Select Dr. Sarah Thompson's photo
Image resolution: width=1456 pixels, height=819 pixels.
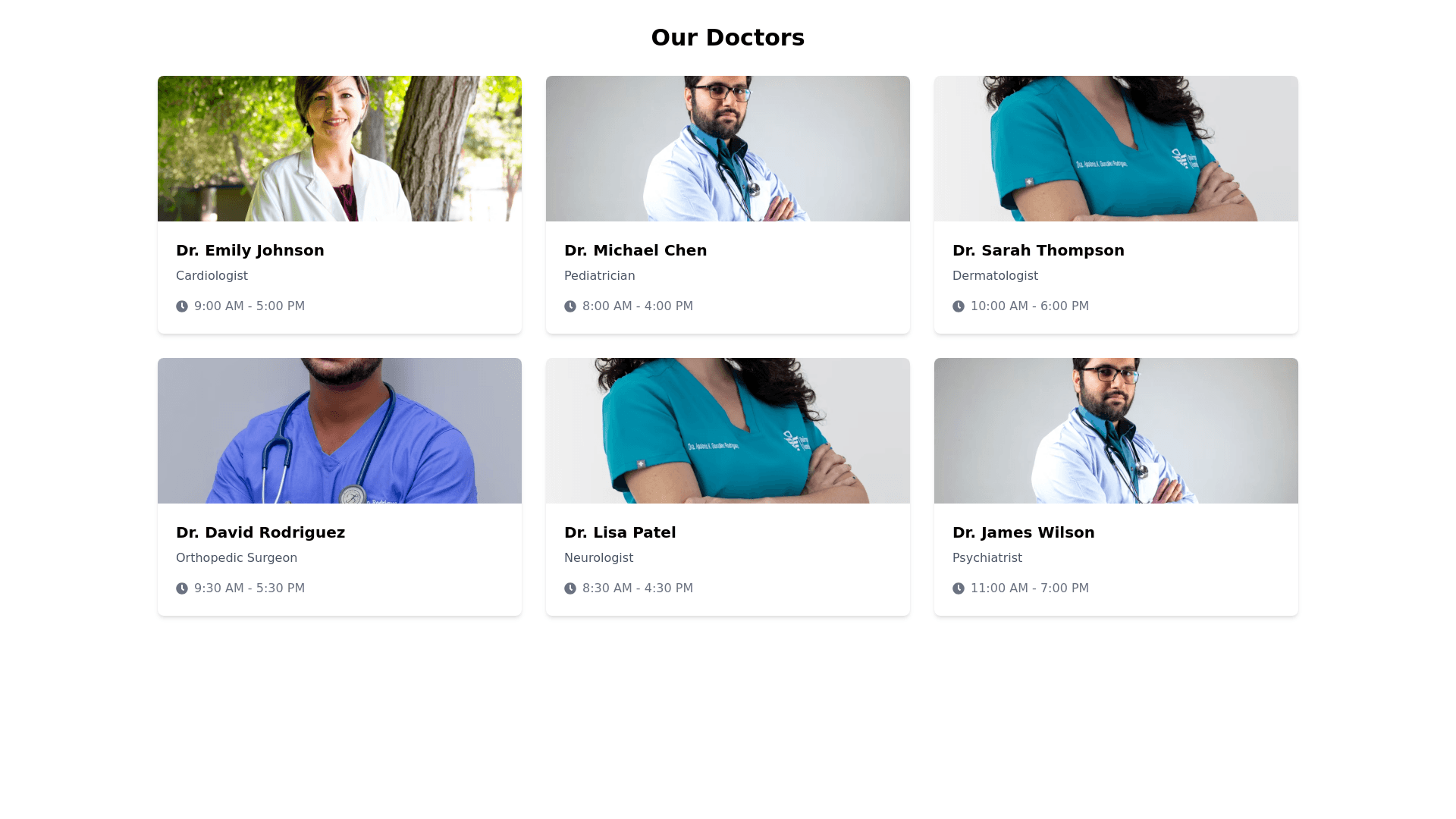pyautogui.click(x=1116, y=149)
